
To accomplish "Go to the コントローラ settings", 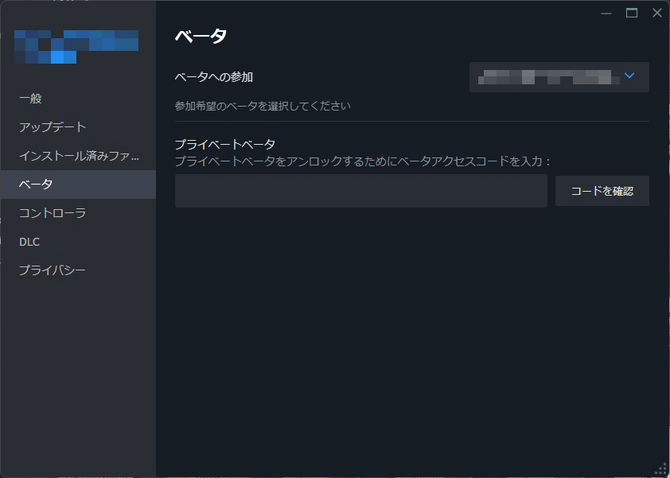I will click(53, 213).
